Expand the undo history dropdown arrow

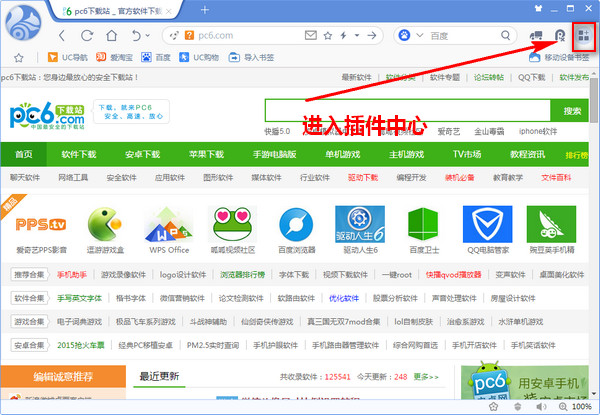[148, 36]
